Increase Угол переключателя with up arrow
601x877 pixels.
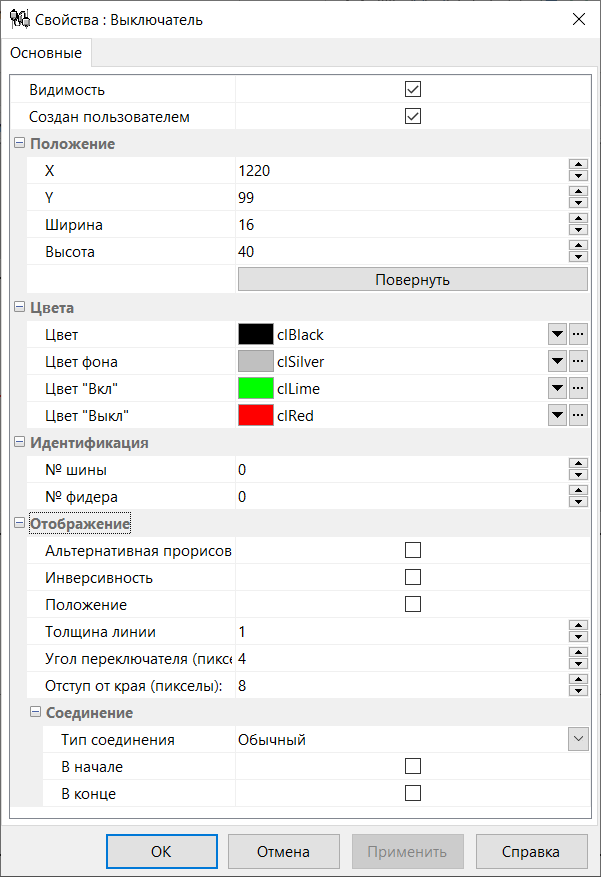coord(578,653)
